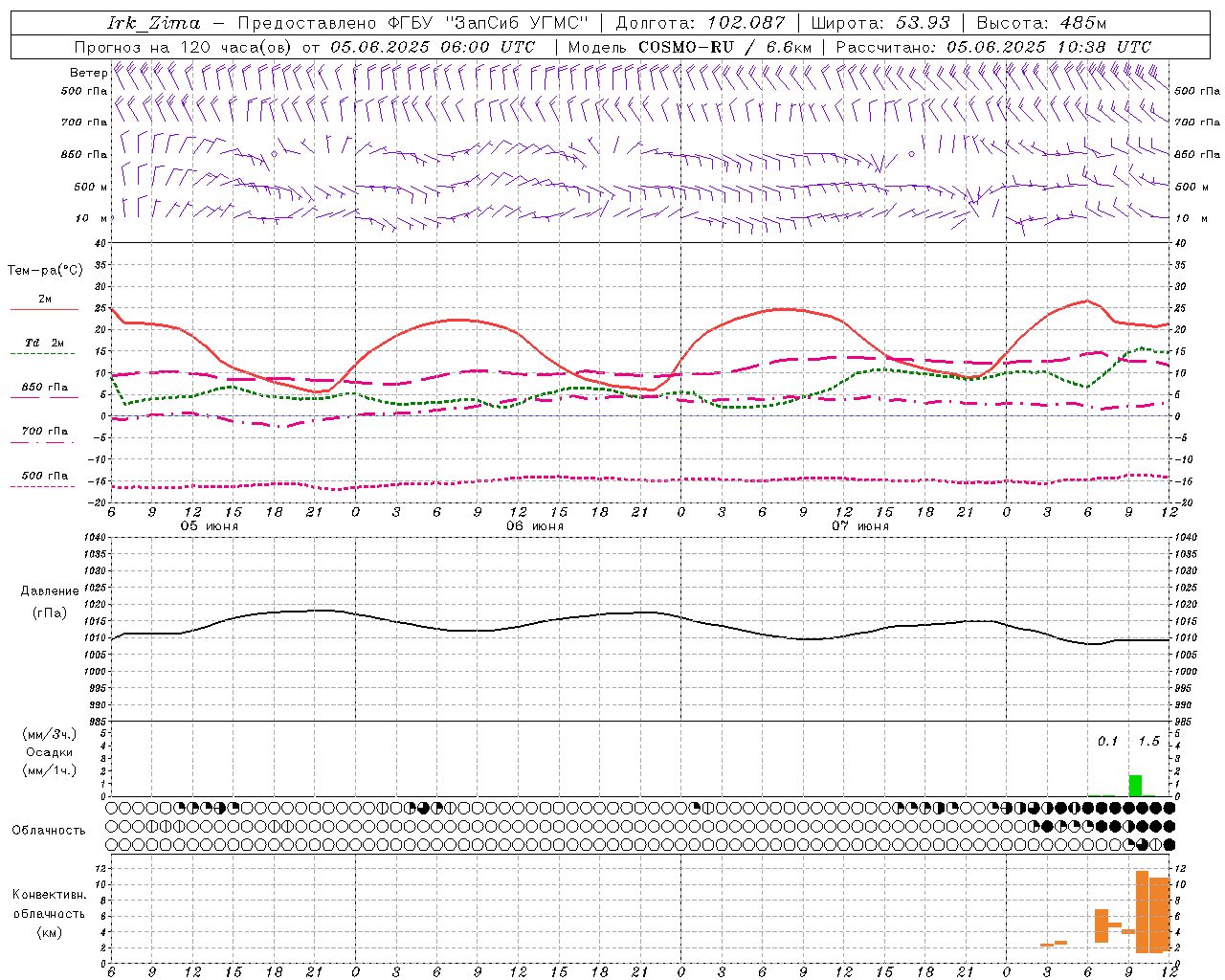Click the Td 2м legend label

[44, 343]
